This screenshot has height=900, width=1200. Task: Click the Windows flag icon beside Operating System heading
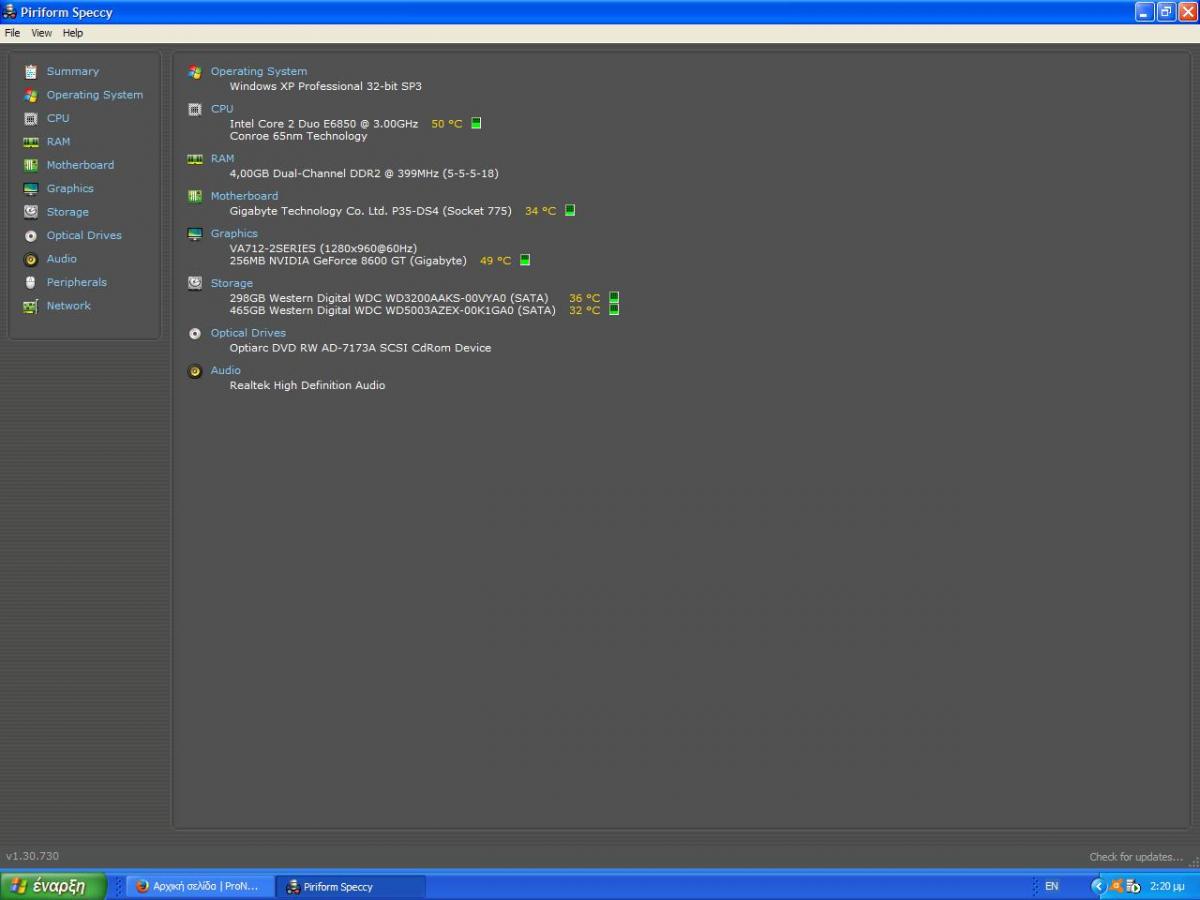195,72
